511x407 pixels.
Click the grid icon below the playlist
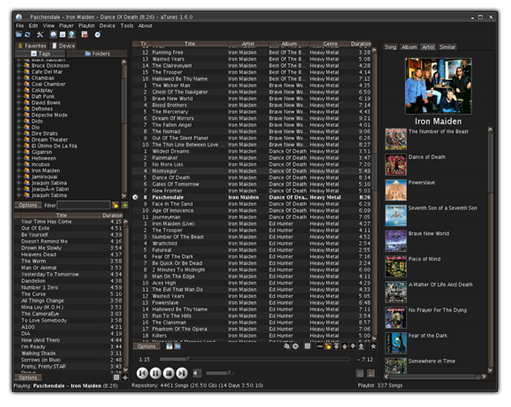[307, 347]
